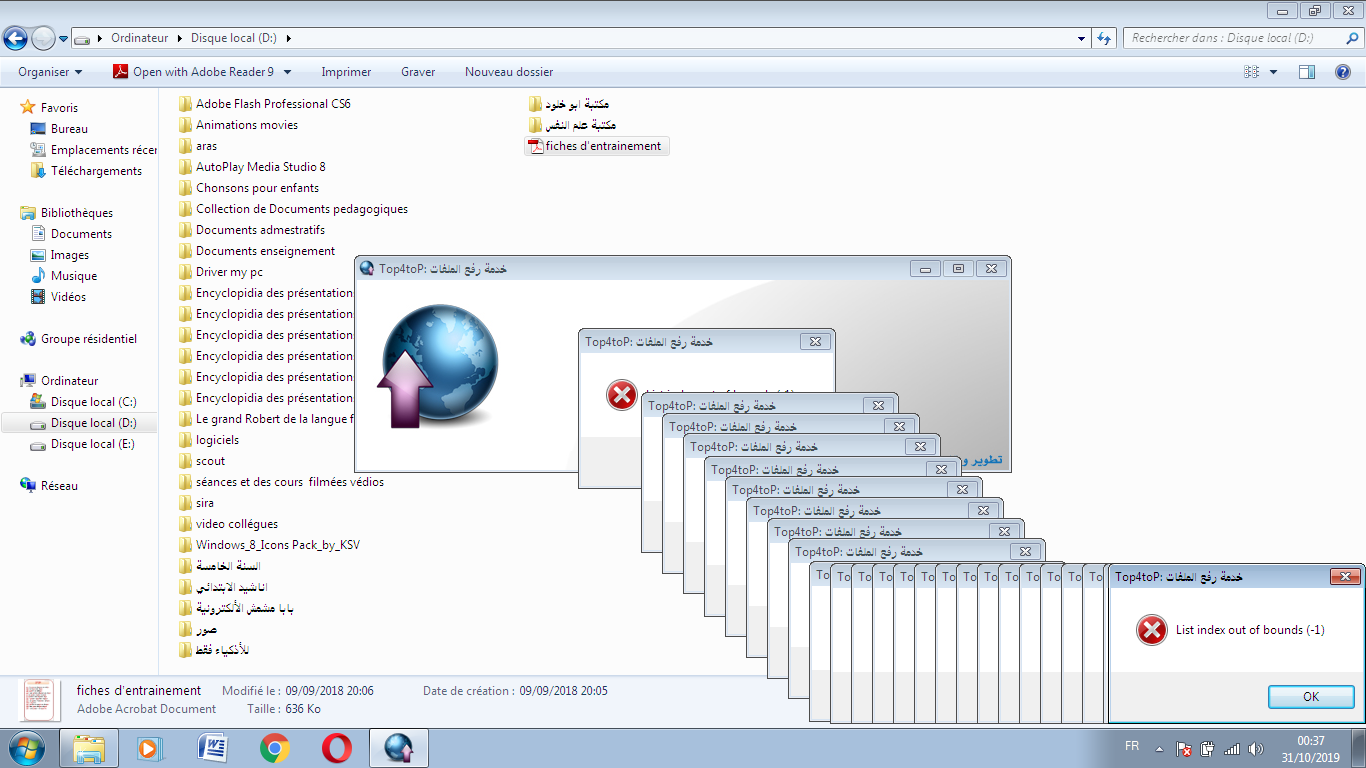
Task: Open Microsoft Word from the taskbar
Action: (213, 748)
